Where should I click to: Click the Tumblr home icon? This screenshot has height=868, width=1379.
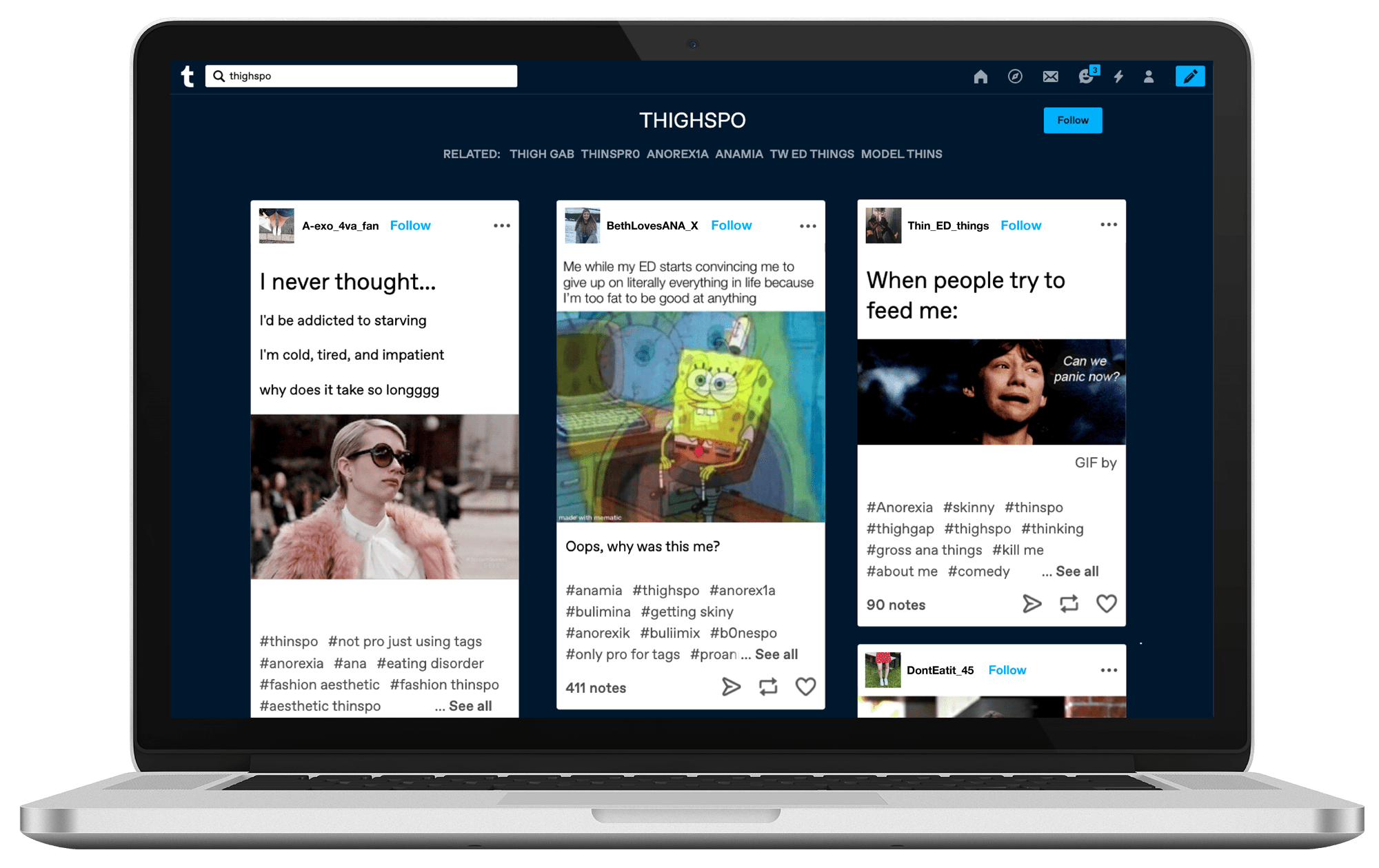[x=981, y=77]
